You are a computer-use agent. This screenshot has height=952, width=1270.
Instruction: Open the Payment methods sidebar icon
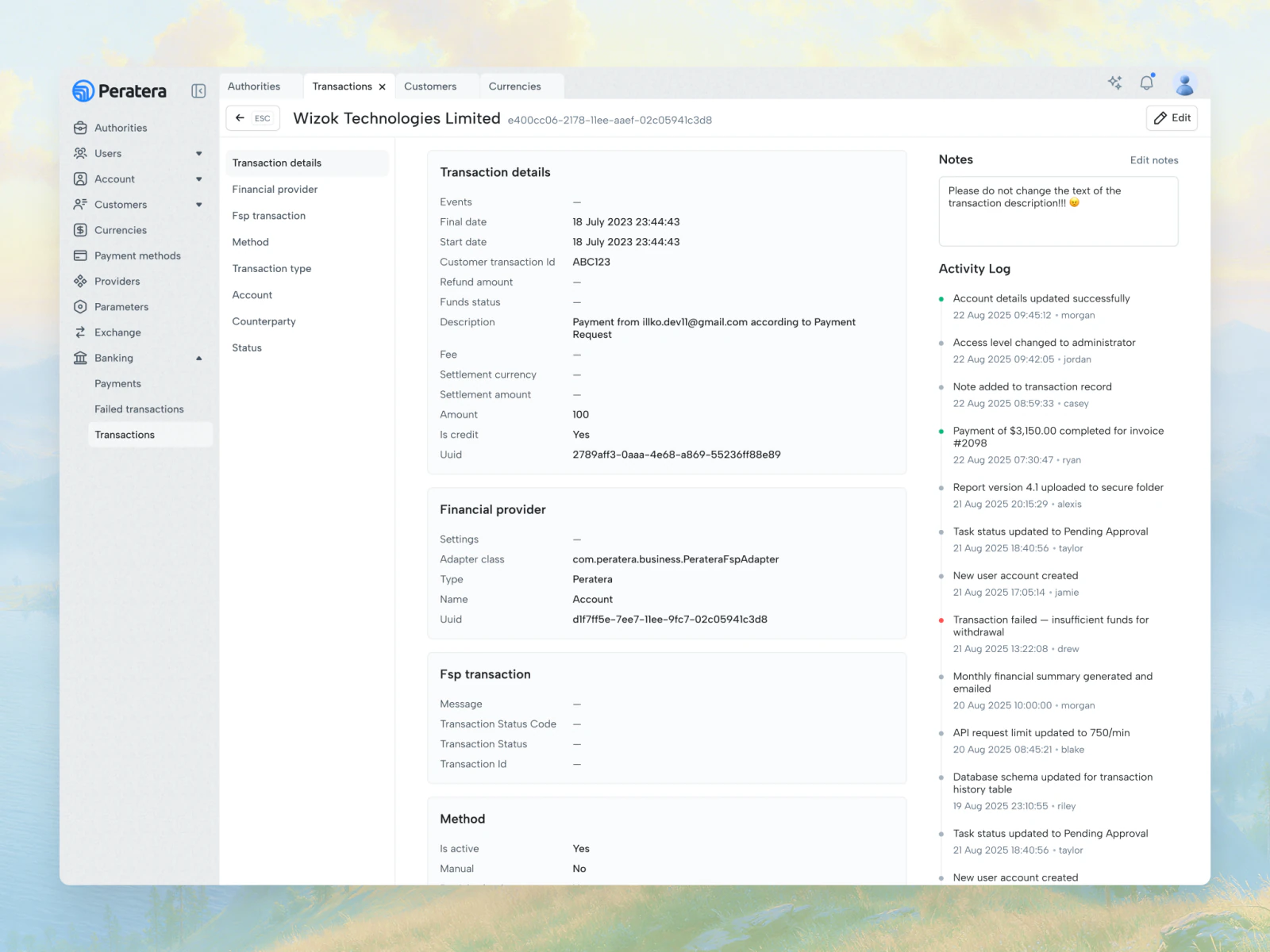pyautogui.click(x=80, y=255)
